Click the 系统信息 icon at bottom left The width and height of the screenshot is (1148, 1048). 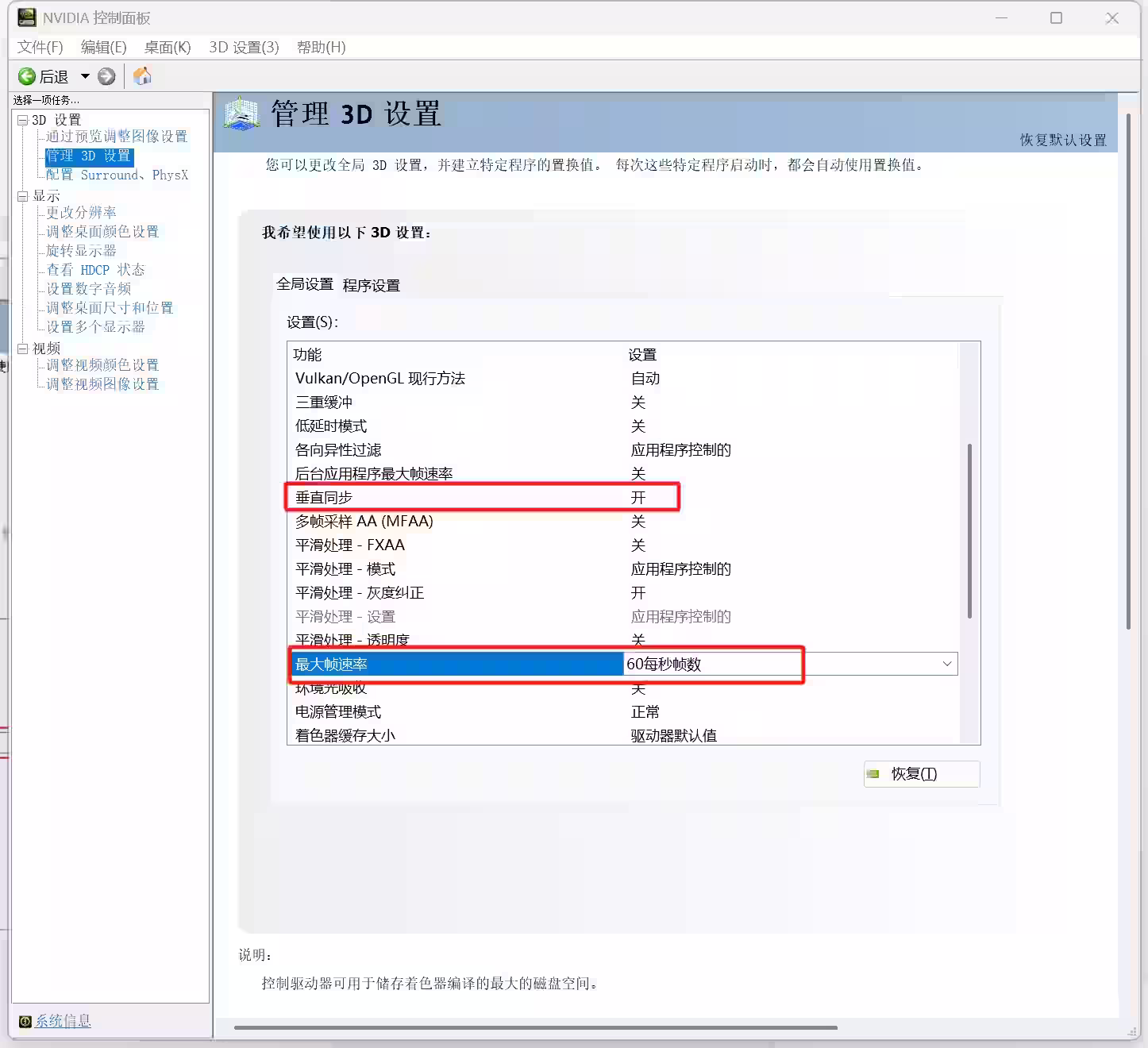[x=25, y=1021]
